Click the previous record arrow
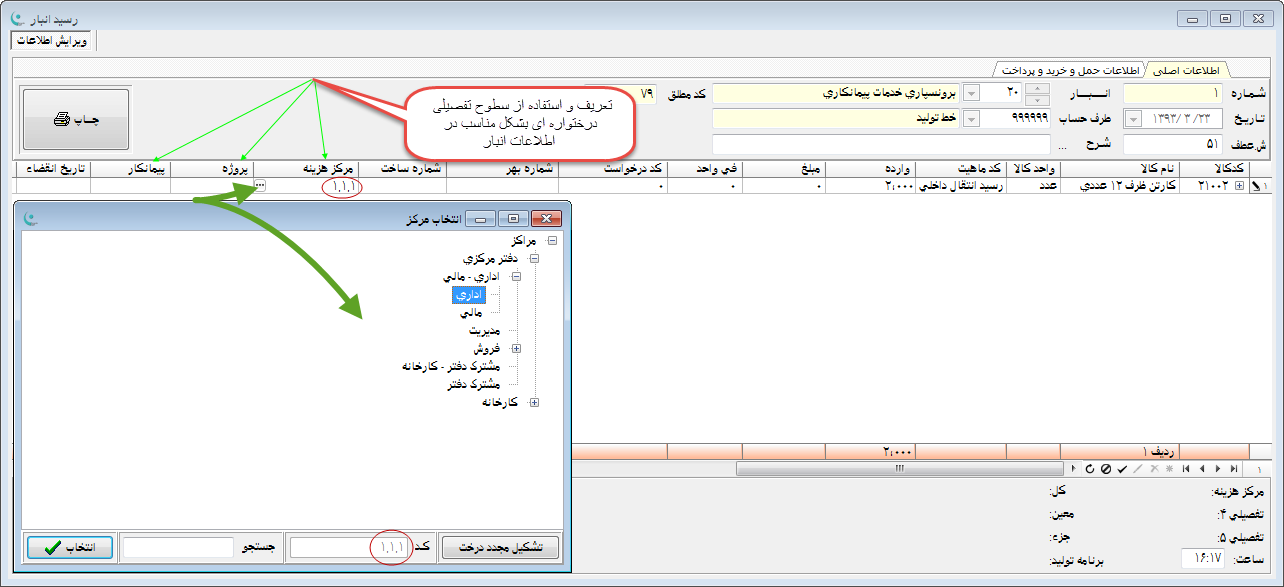This screenshot has height=587, width=1284. [x=1202, y=468]
